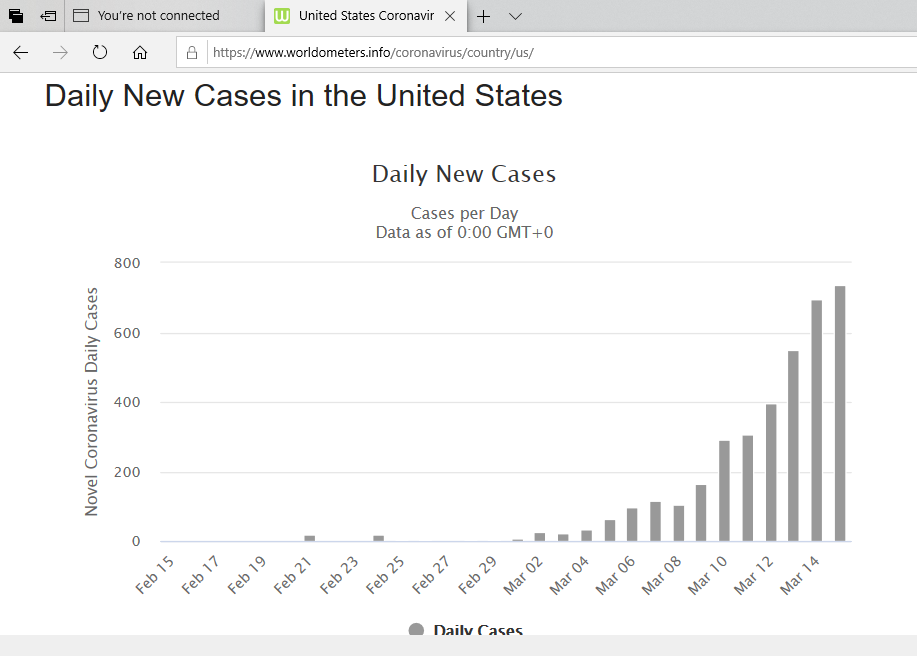This screenshot has width=917, height=656.
Task: Expand the tab previews chevron
Action: coord(515,16)
